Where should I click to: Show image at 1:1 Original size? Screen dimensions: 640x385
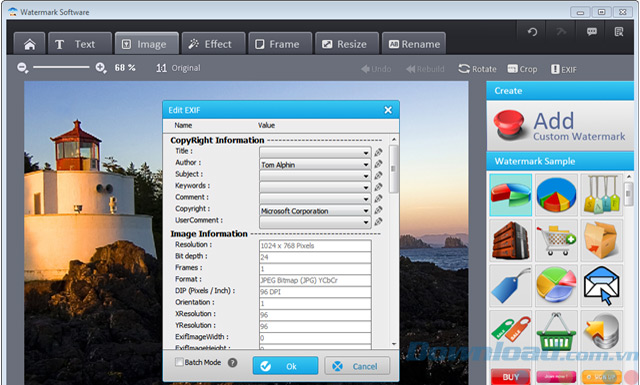coord(178,68)
